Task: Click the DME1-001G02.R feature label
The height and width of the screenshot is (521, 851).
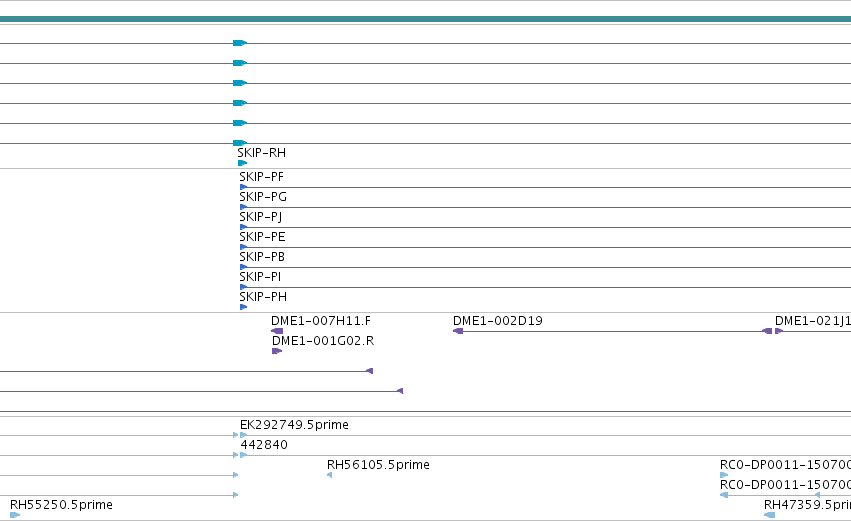Action: 323,341
